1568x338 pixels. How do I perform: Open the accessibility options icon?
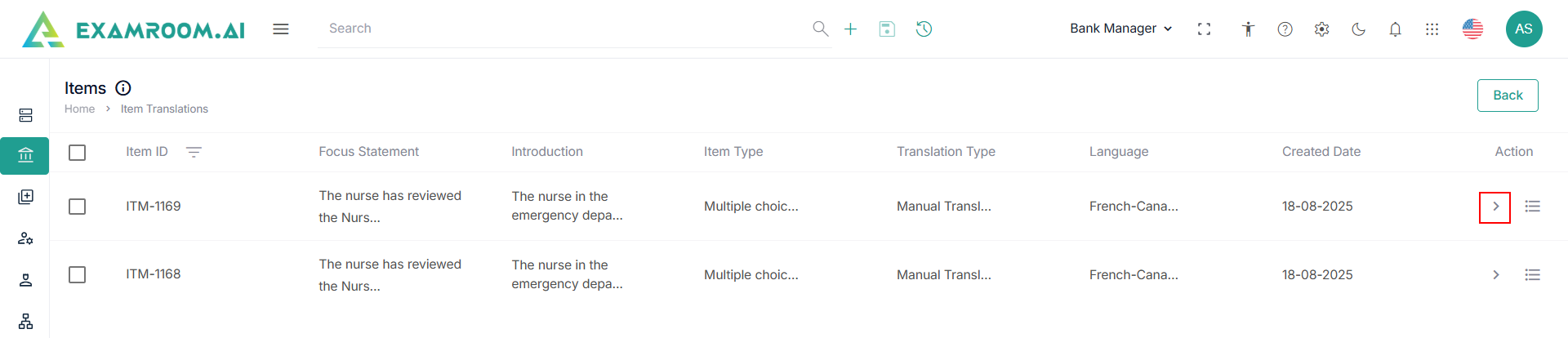coord(1248,29)
